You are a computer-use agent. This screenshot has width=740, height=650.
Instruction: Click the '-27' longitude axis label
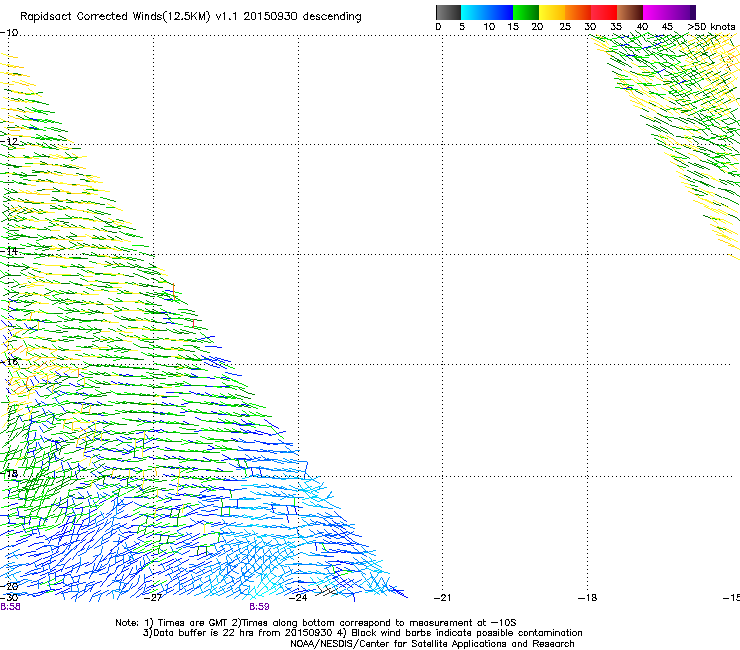(153, 598)
